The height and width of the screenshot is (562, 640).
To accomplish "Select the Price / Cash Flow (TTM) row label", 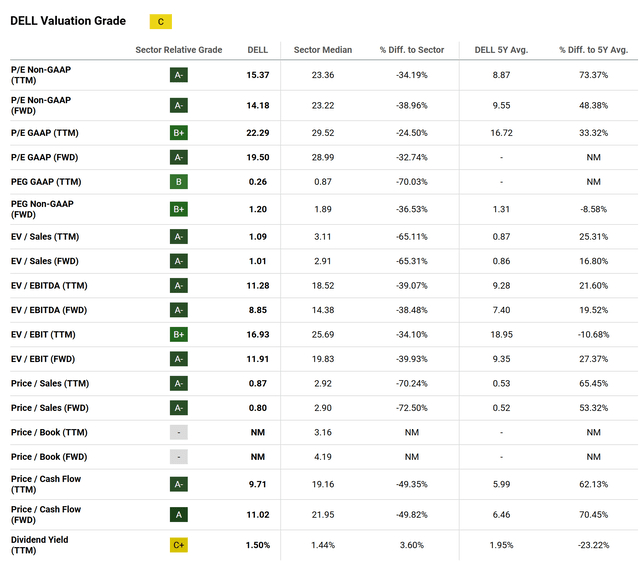I will point(46,484).
